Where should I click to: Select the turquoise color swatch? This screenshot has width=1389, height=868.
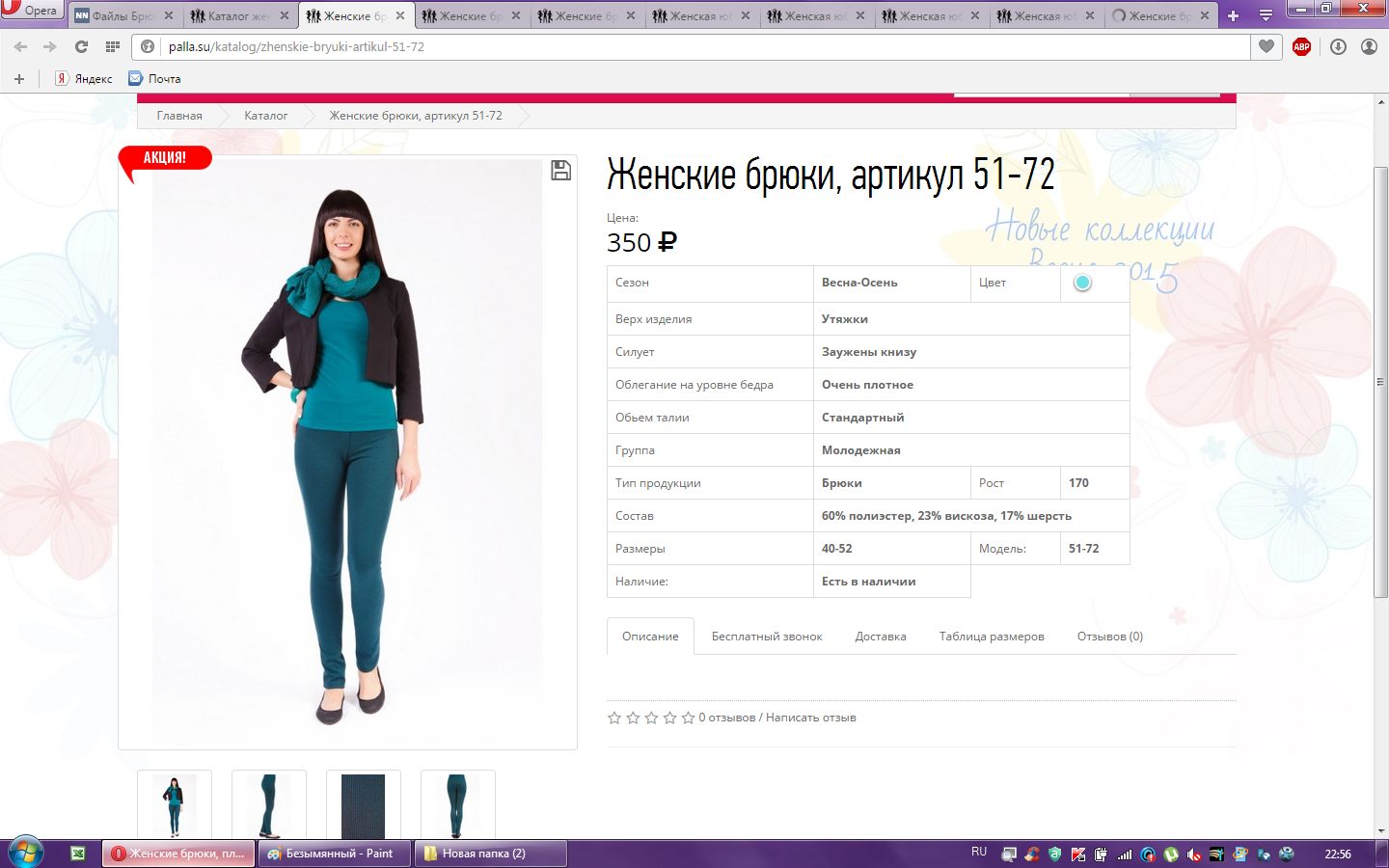1082,283
